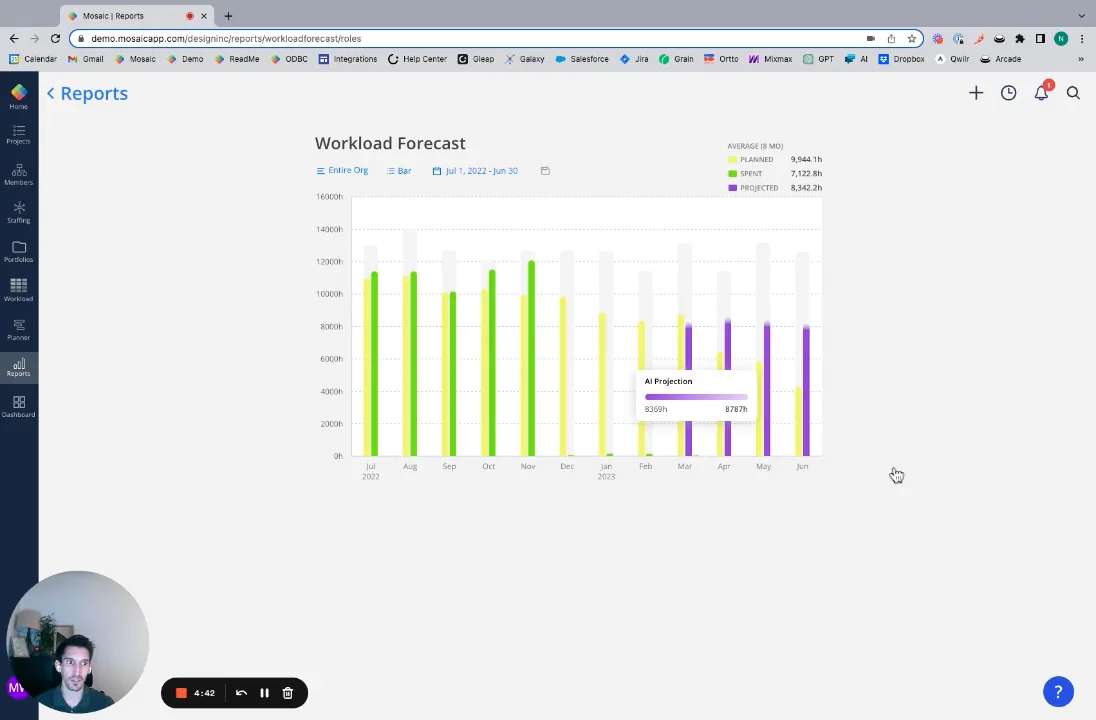Open the browser extensions puzzle icon
Image resolution: width=1096 pixels, height=720 pixels.
1020,38
